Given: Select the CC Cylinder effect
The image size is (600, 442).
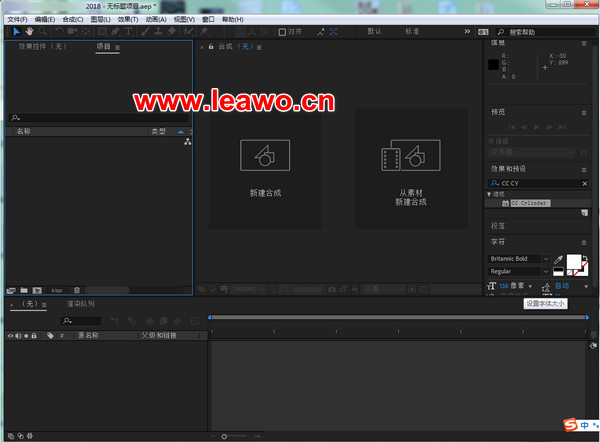Looking at the screenshot, I should [x=530, y=203].
